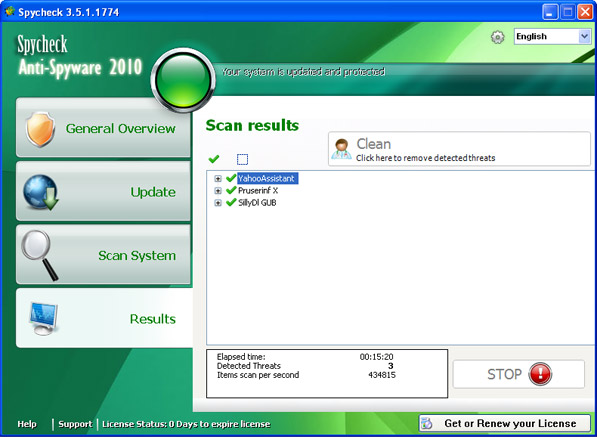Click the Clean button to remove threats

(x=459, y=149)
